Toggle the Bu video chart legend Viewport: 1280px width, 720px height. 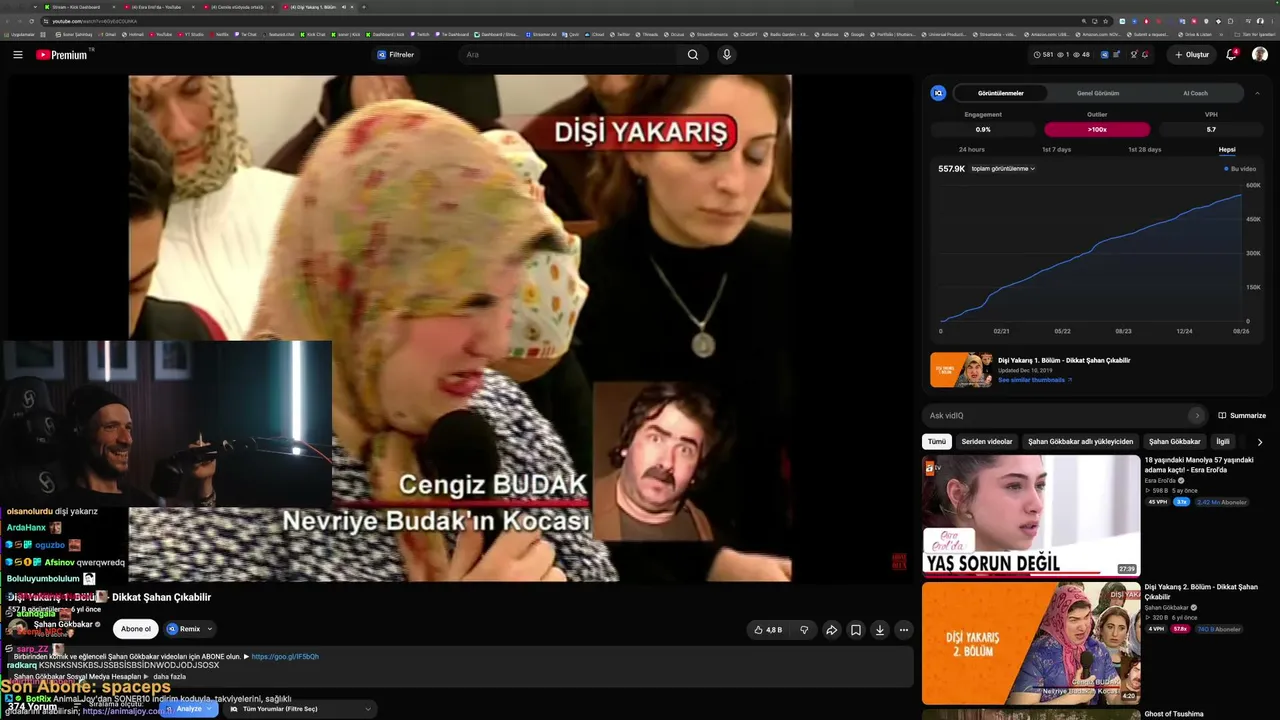coord(1240,169)
